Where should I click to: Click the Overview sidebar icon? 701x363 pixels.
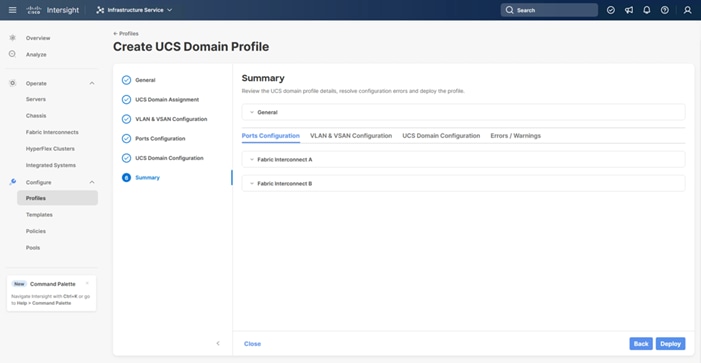[x=12, y=38]
